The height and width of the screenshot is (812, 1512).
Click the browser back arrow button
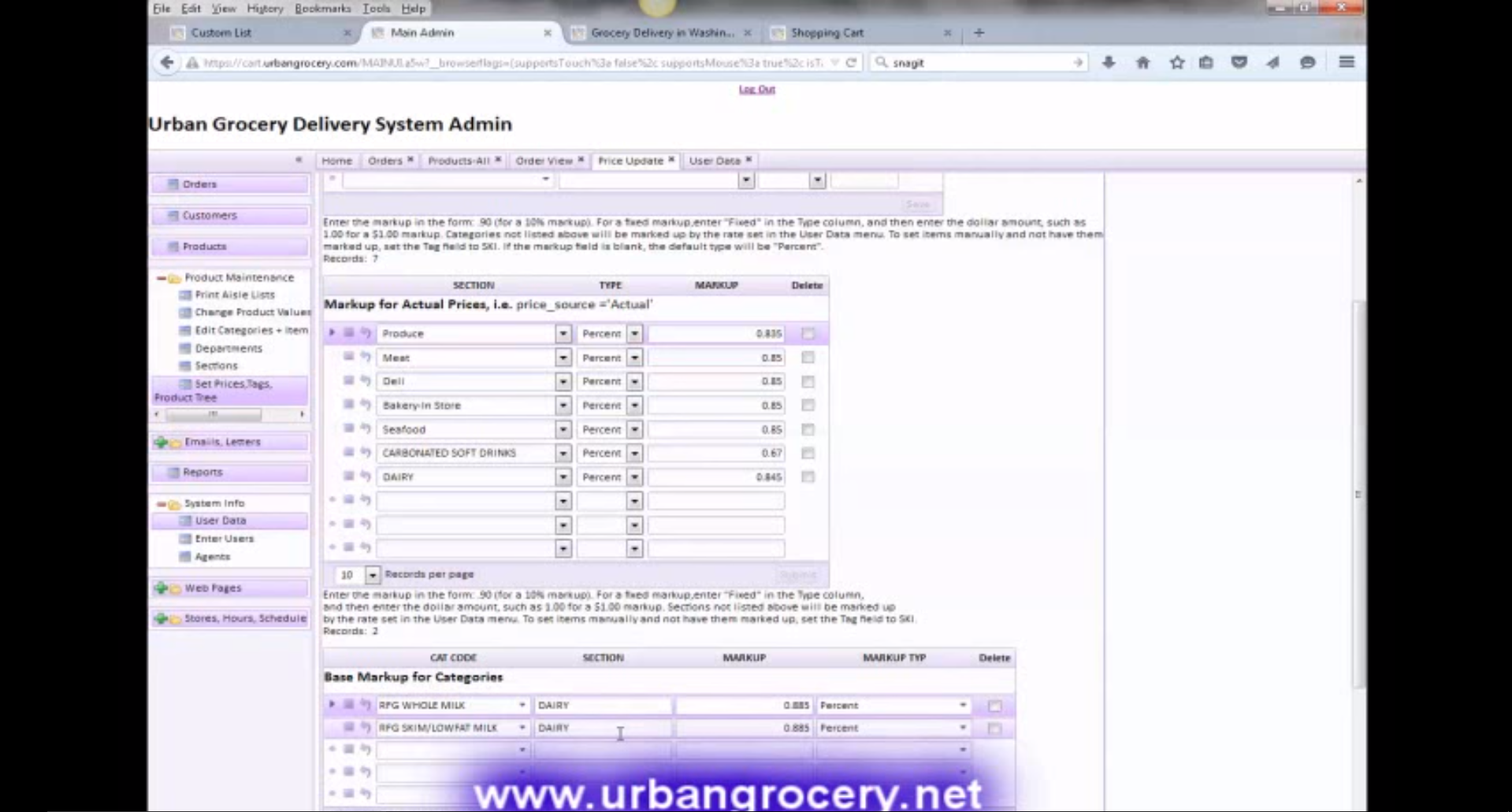point(167,62)
